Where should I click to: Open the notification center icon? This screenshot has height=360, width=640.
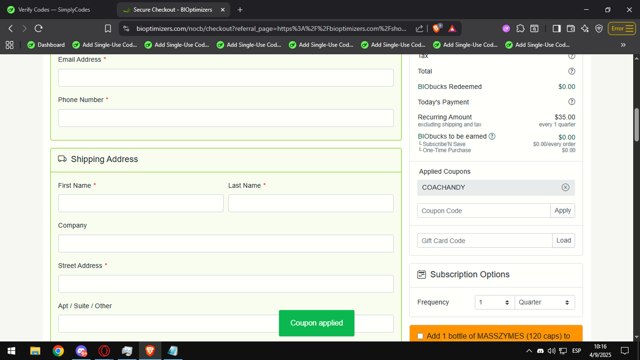[x=624, y=351]
